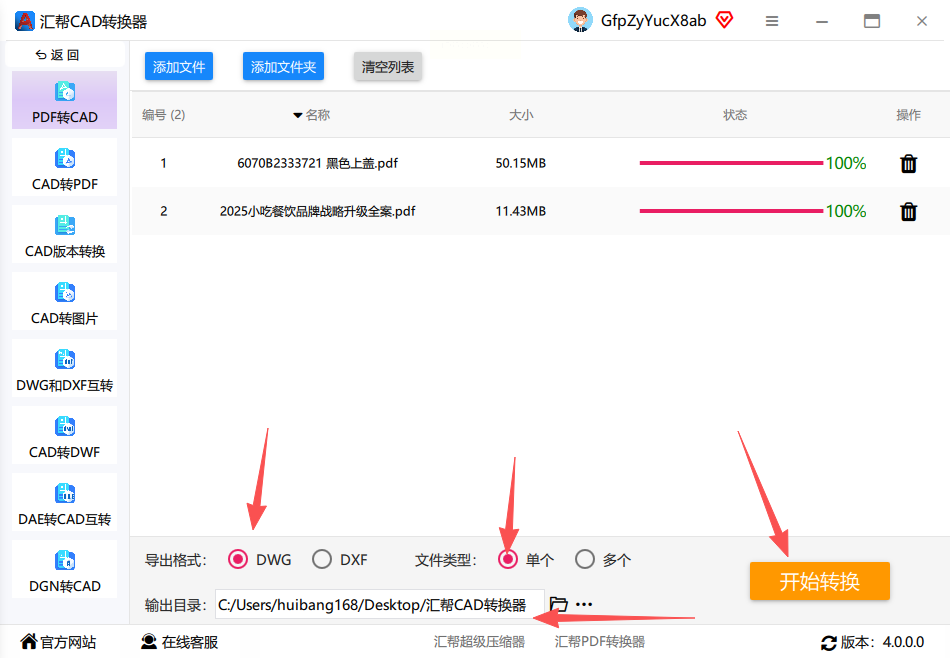Open the 汇帮超级压缩器 link
This screenshot has width=950, height=658.
479,642
